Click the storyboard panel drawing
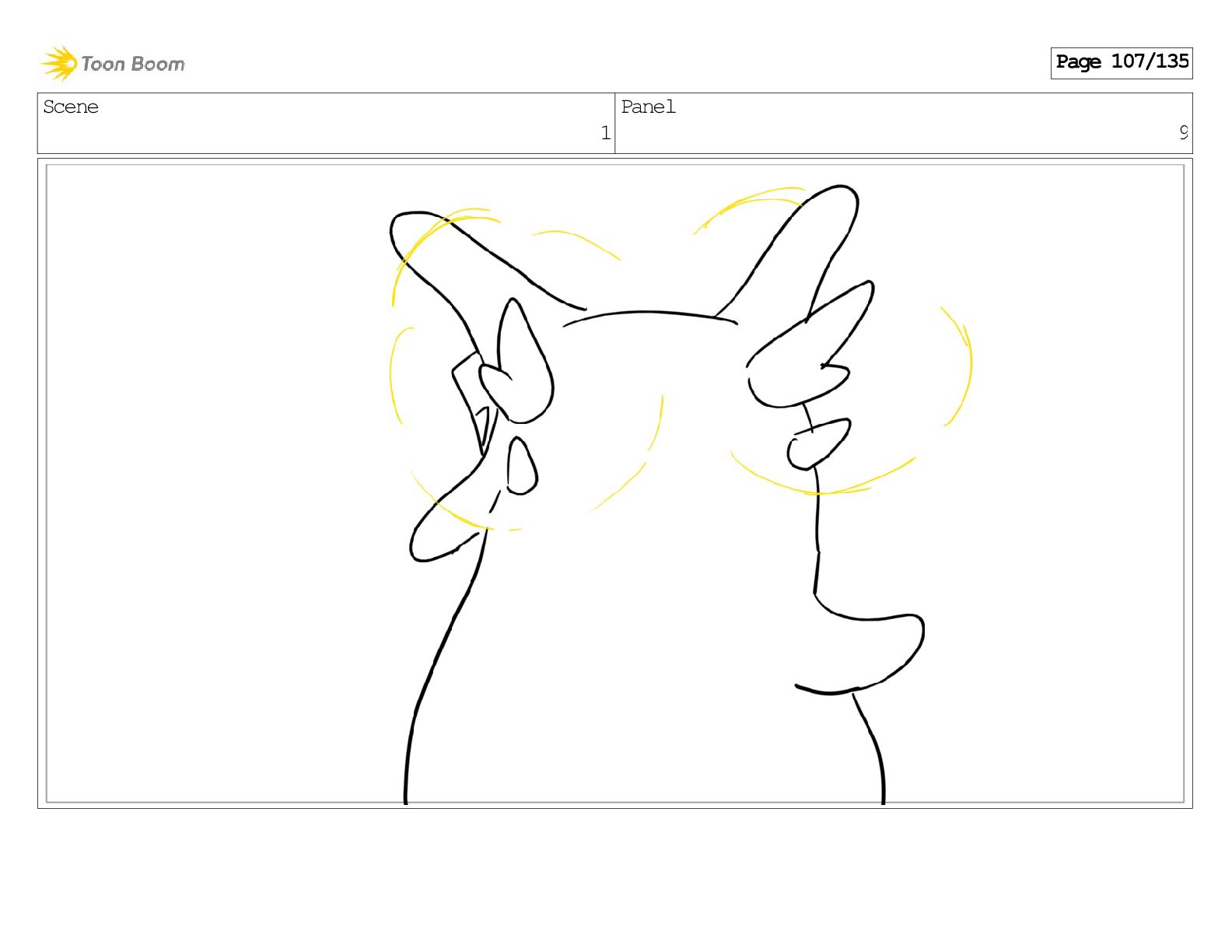 point(614,483)
